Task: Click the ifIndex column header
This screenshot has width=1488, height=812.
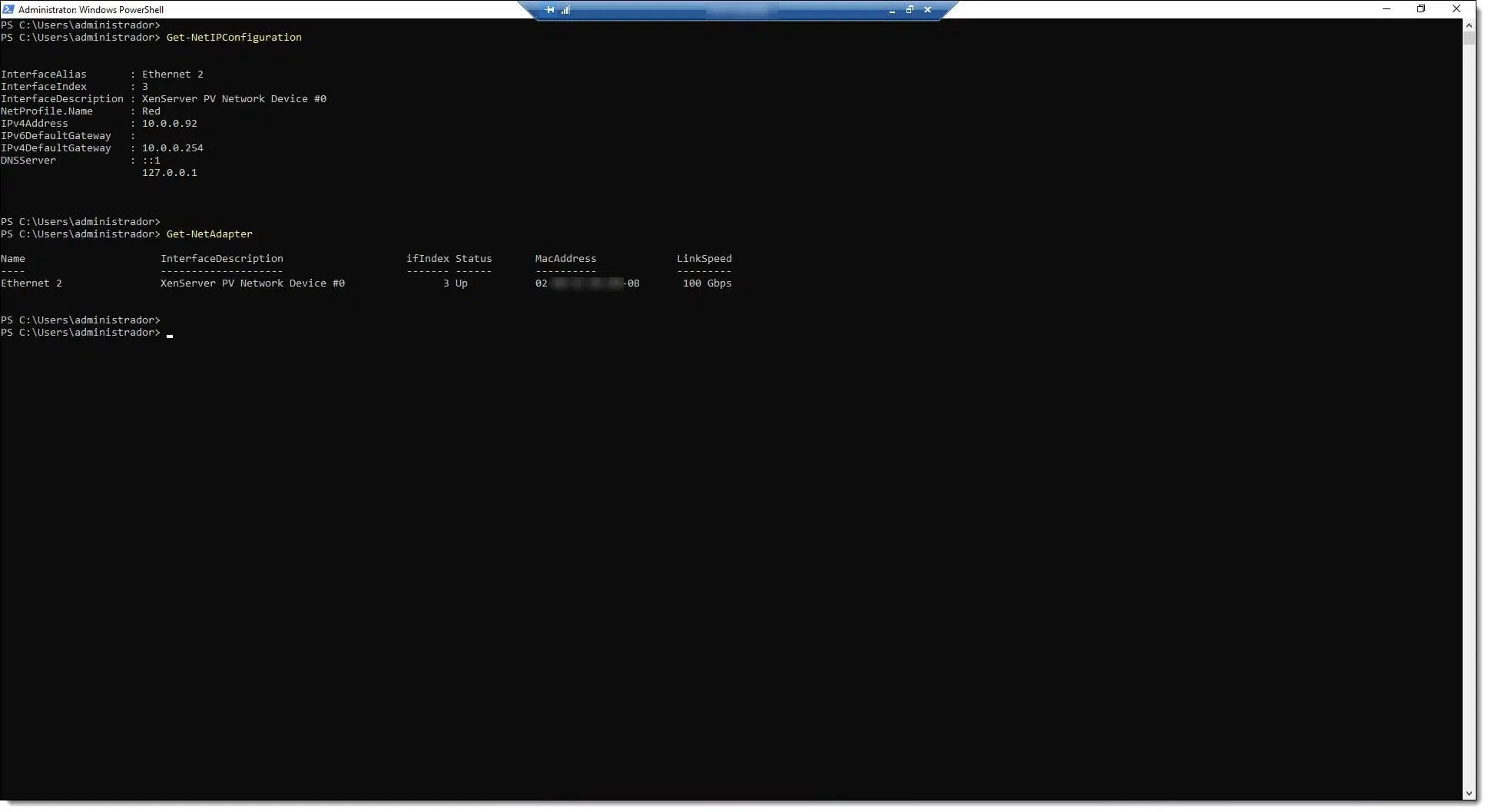Action: click(x=427, y=258)
